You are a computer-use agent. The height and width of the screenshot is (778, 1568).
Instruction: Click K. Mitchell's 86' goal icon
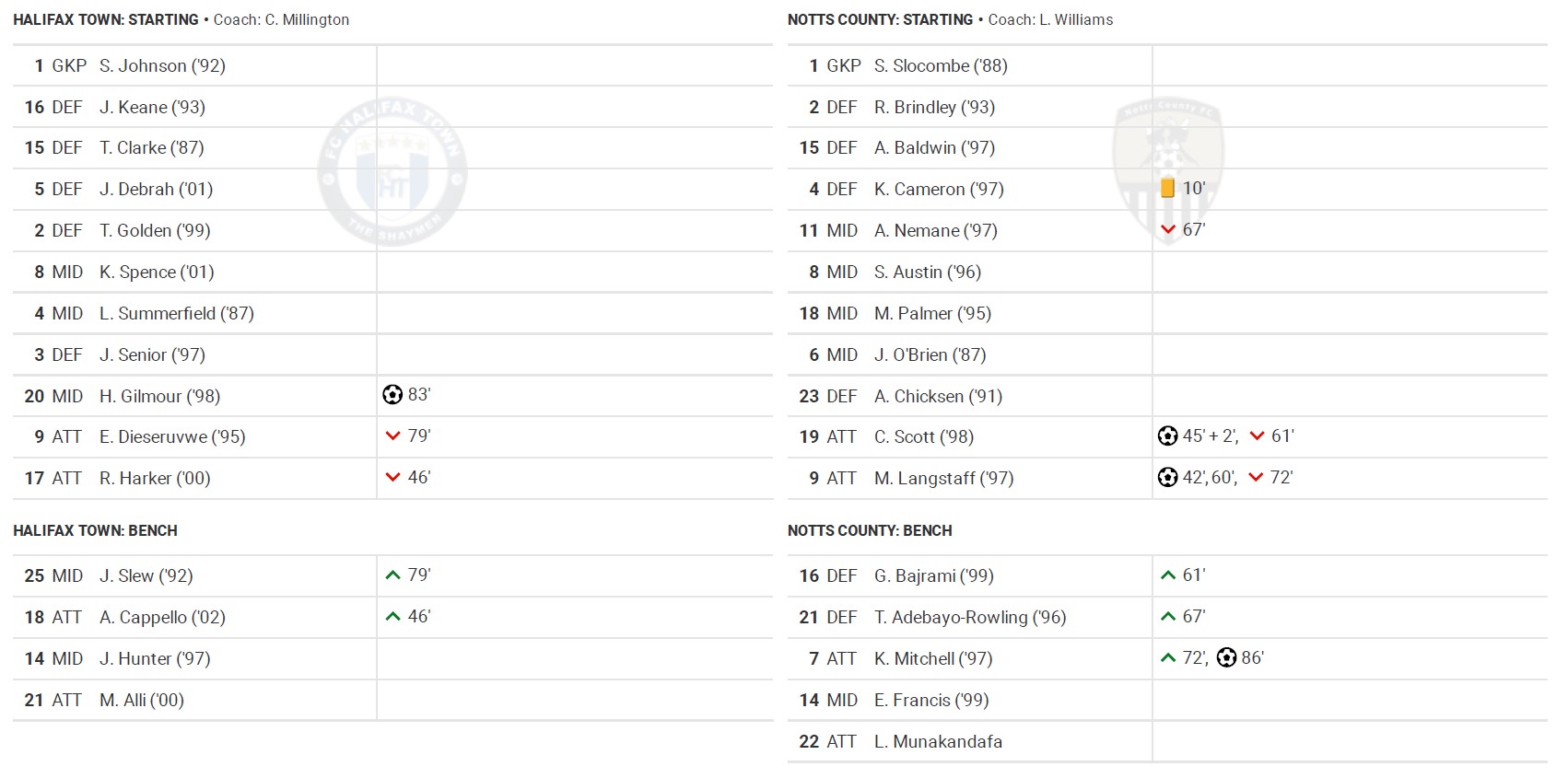coord(1226,657)
